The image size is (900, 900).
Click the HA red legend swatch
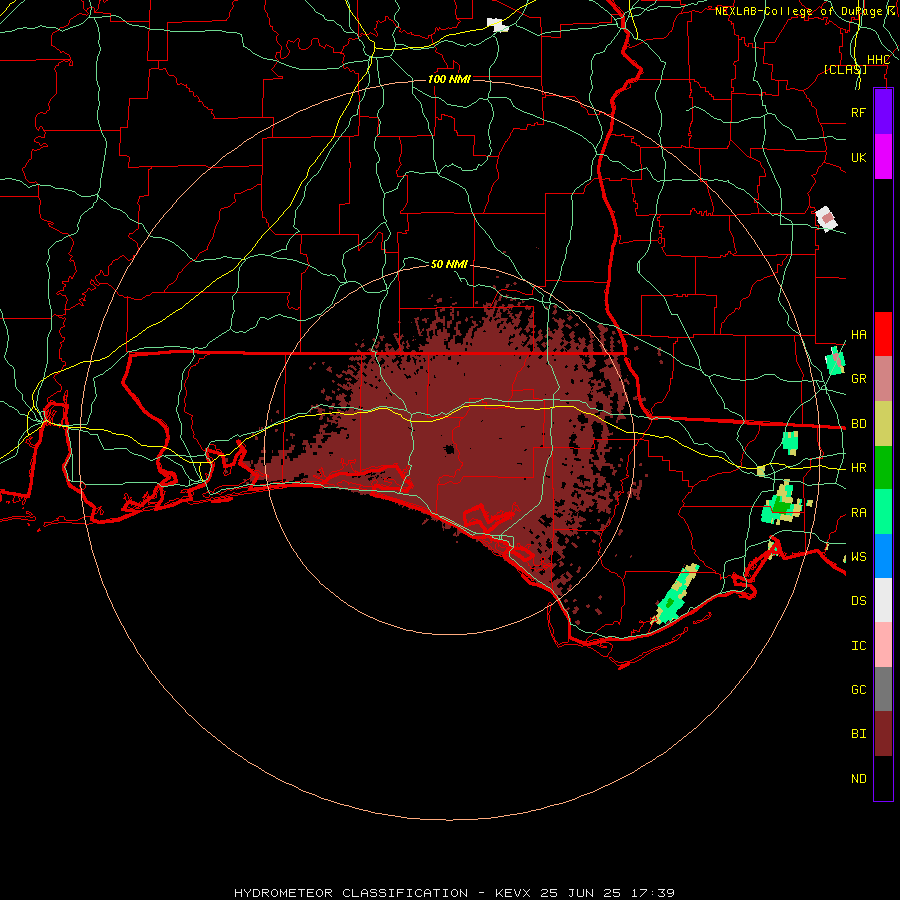point(883,334)
